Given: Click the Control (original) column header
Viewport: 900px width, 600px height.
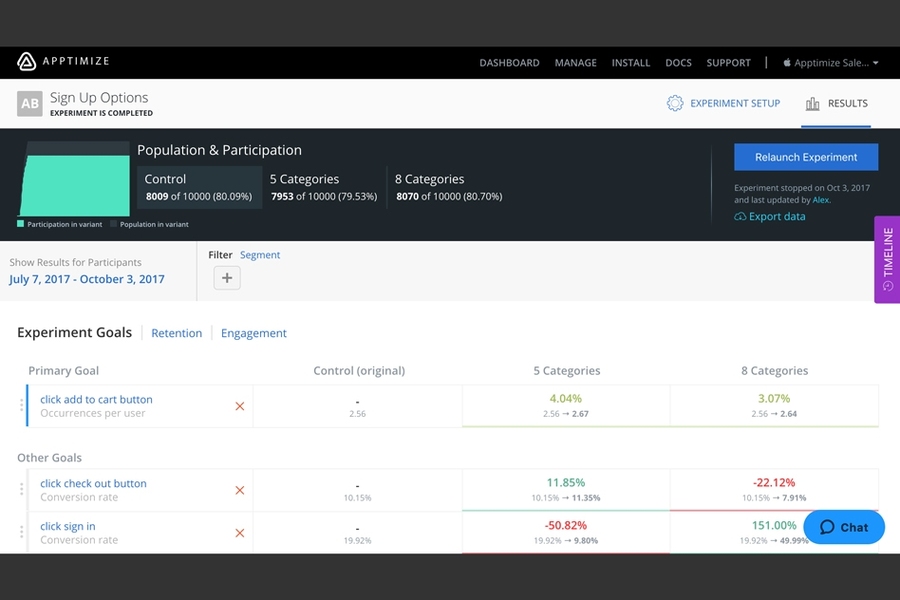Looking at the screenshot, I should point(359,371).
